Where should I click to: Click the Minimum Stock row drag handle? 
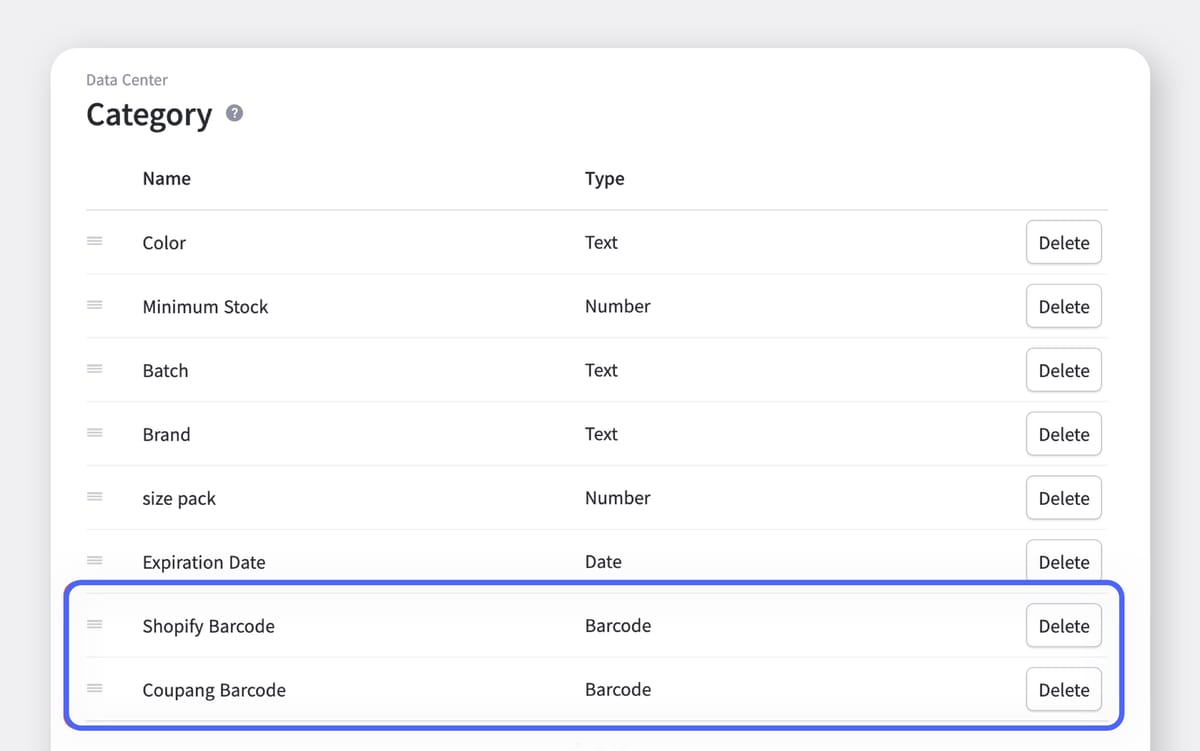95,305
